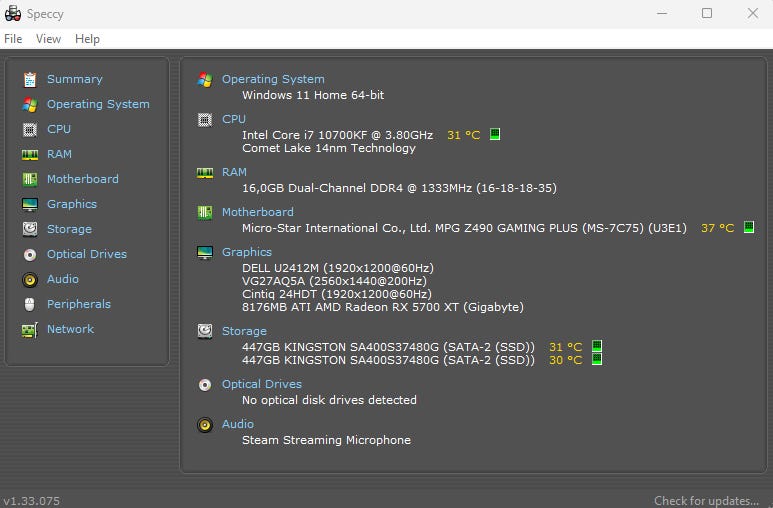Select Storage in the sidebar
Viewport: 773px width, 508px height.
[x=70, y=229]
